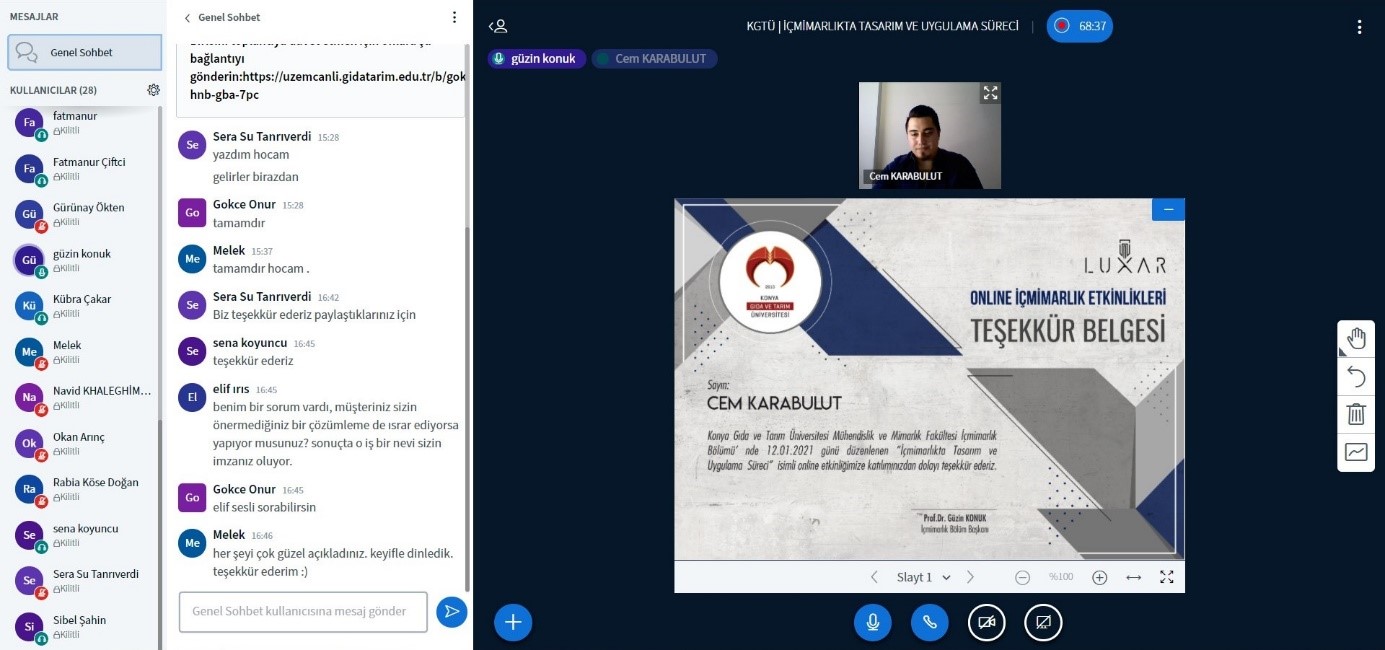The height and width of the screenshot is (650, 1385).
Task: Send the chat message arrow button
Action: [452, 611]
